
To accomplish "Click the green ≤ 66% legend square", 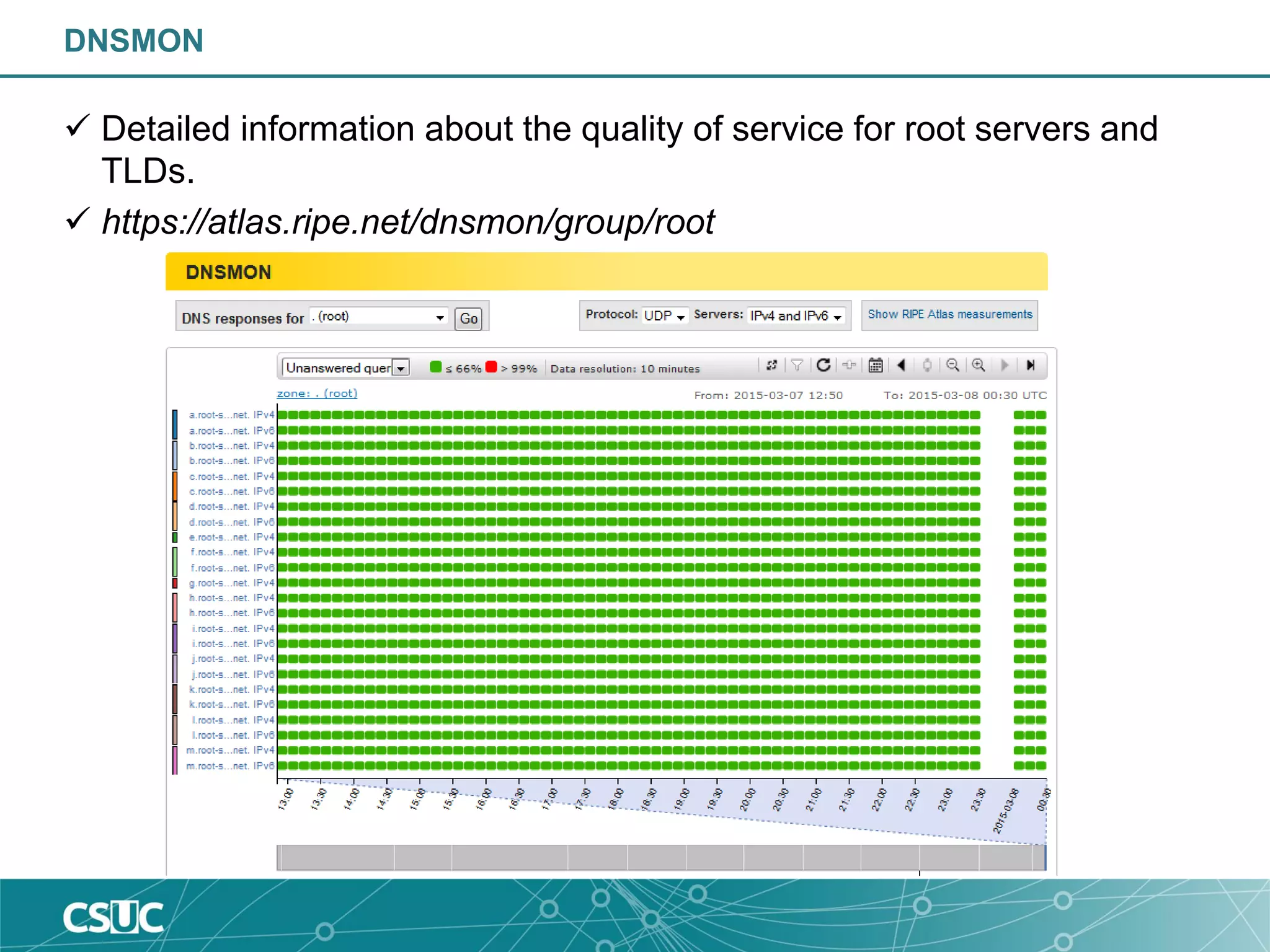I will 436,367.
